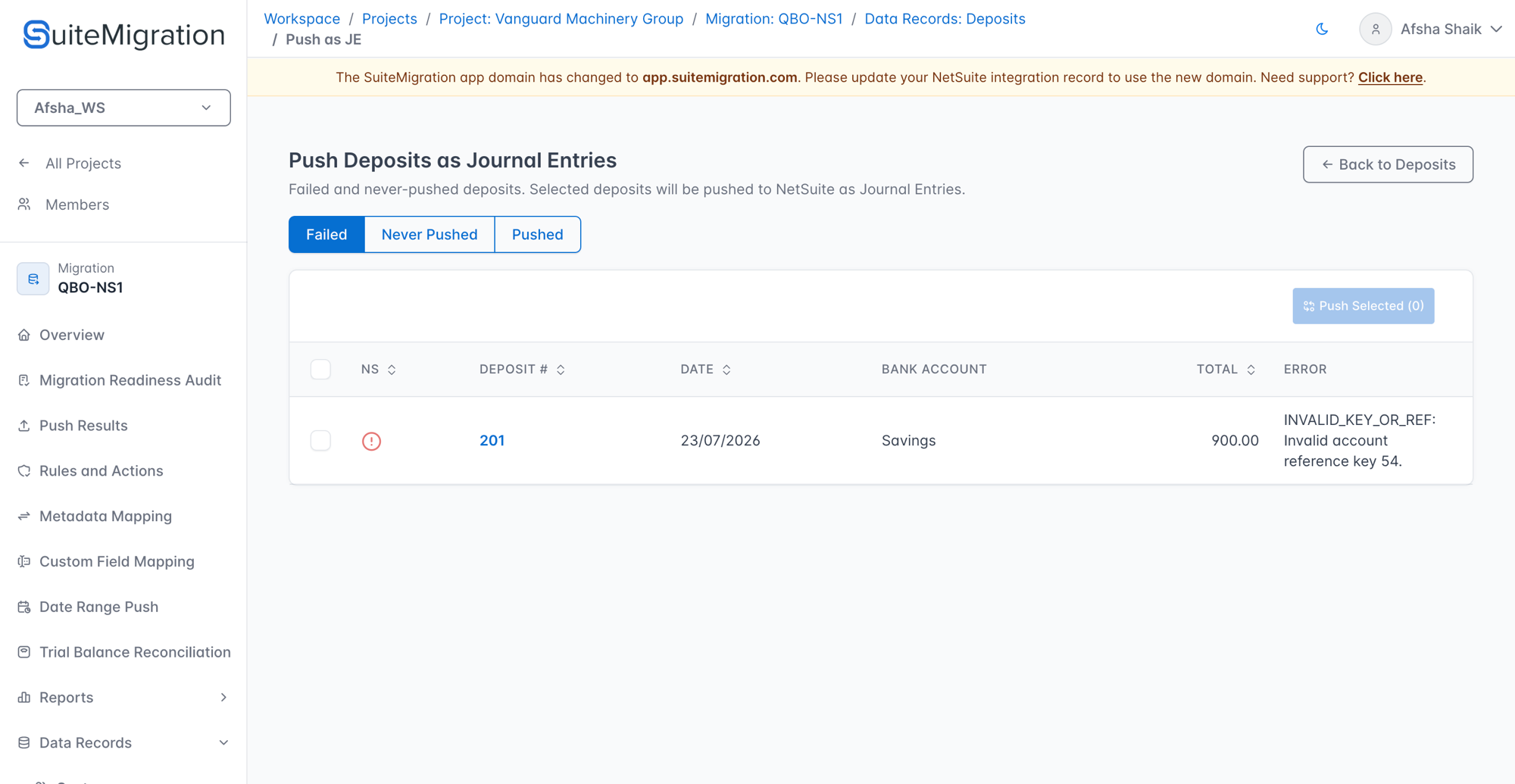Tick the select-all checkbox in table header
Viewport: 1515px width, 784px height.
tap(320, 369)
